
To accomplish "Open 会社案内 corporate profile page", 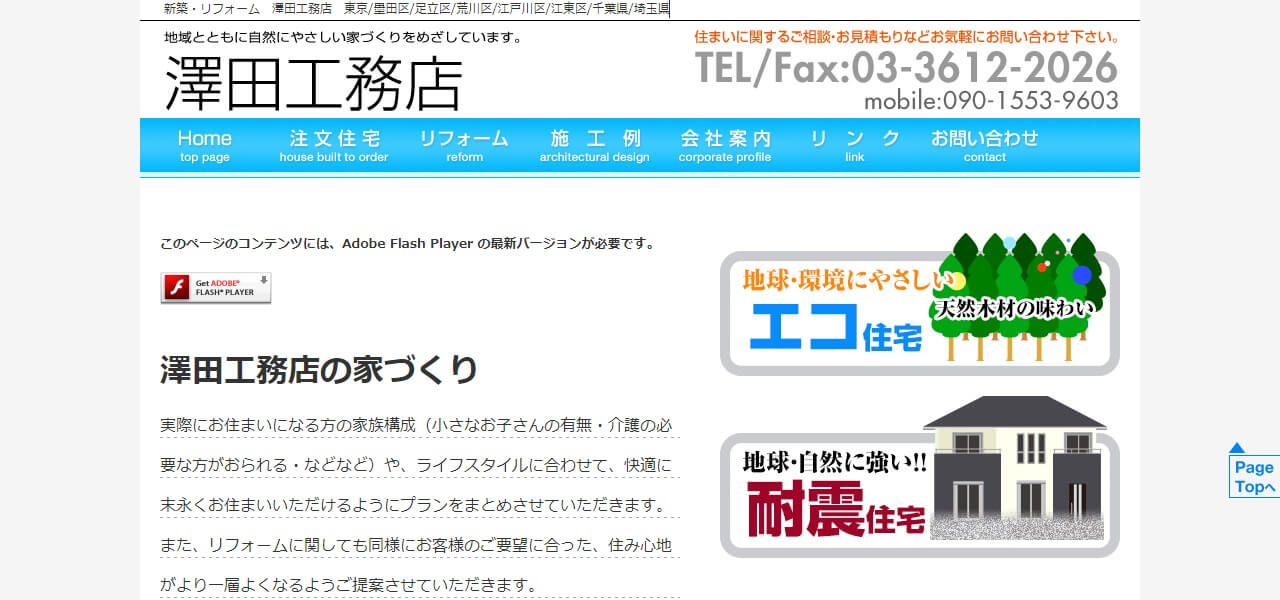I will tap(725, 146).
